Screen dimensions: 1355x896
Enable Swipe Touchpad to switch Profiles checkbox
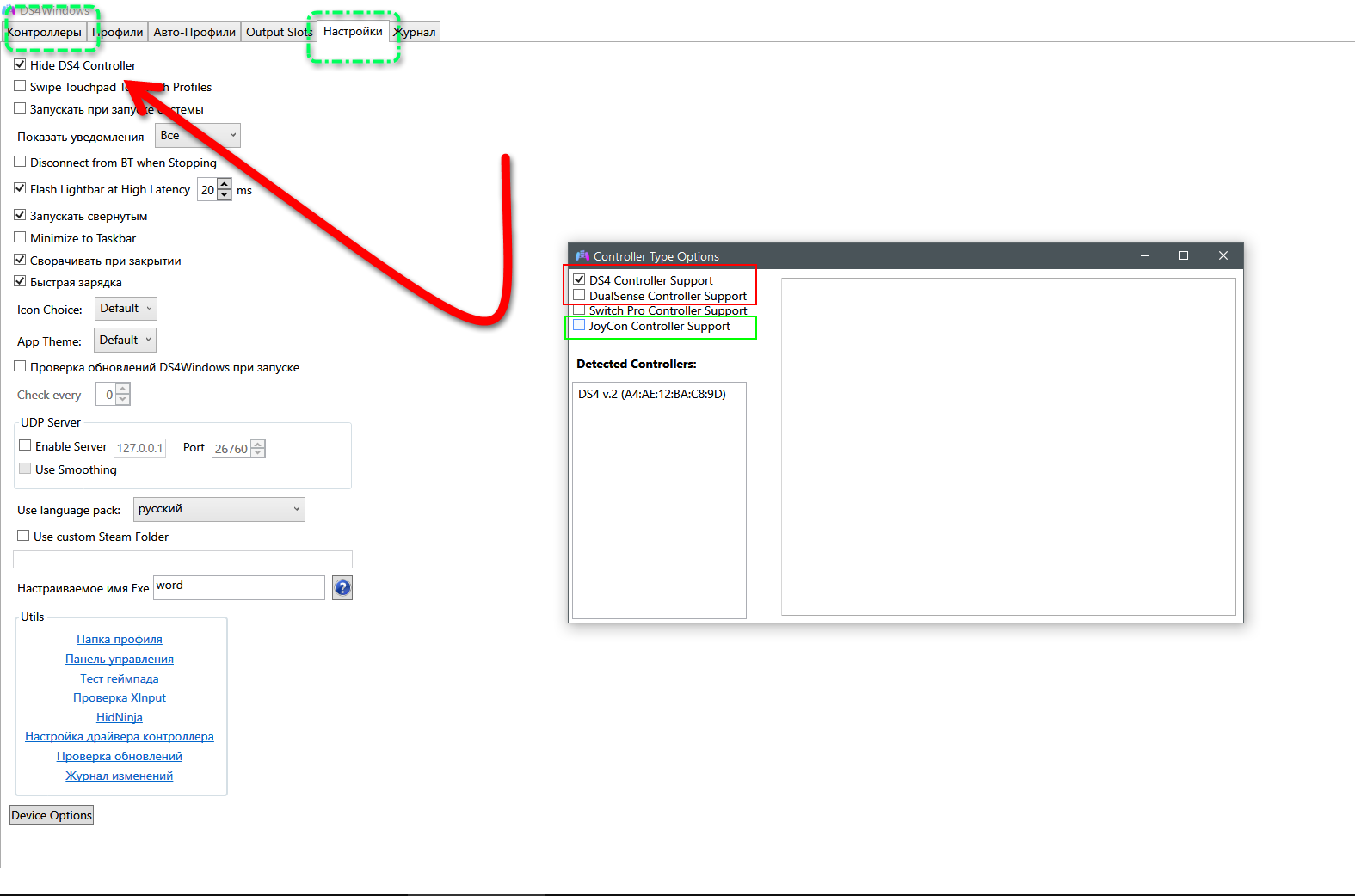click(20, 86)
